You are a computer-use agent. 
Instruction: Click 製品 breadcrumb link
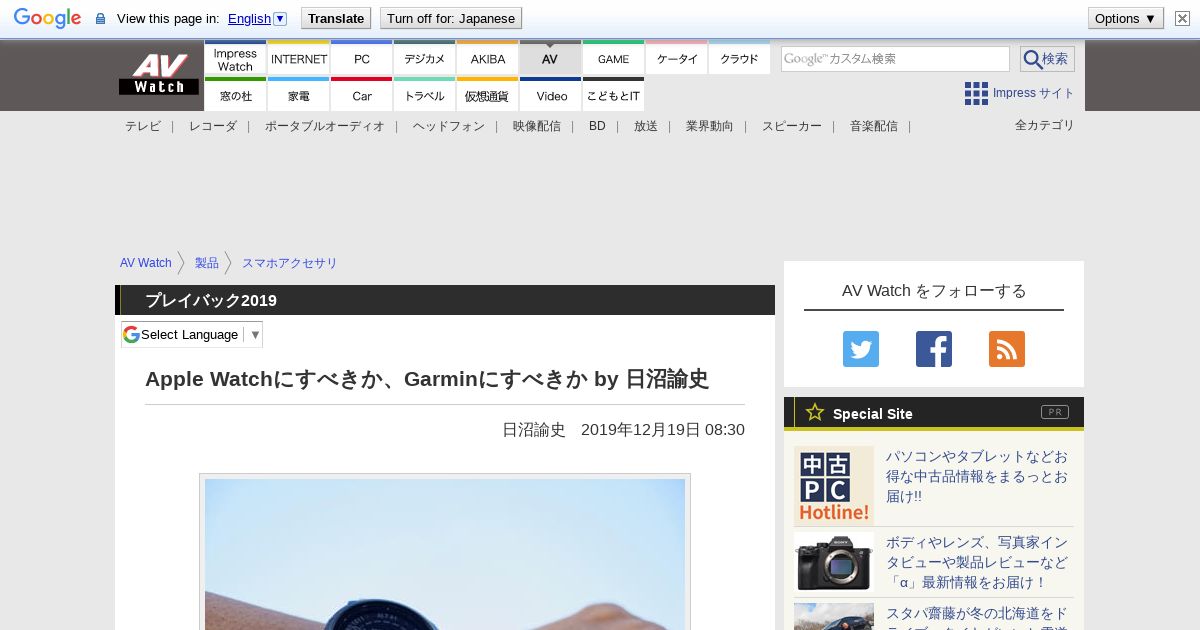pyautogui.click(x=207, y=263)
